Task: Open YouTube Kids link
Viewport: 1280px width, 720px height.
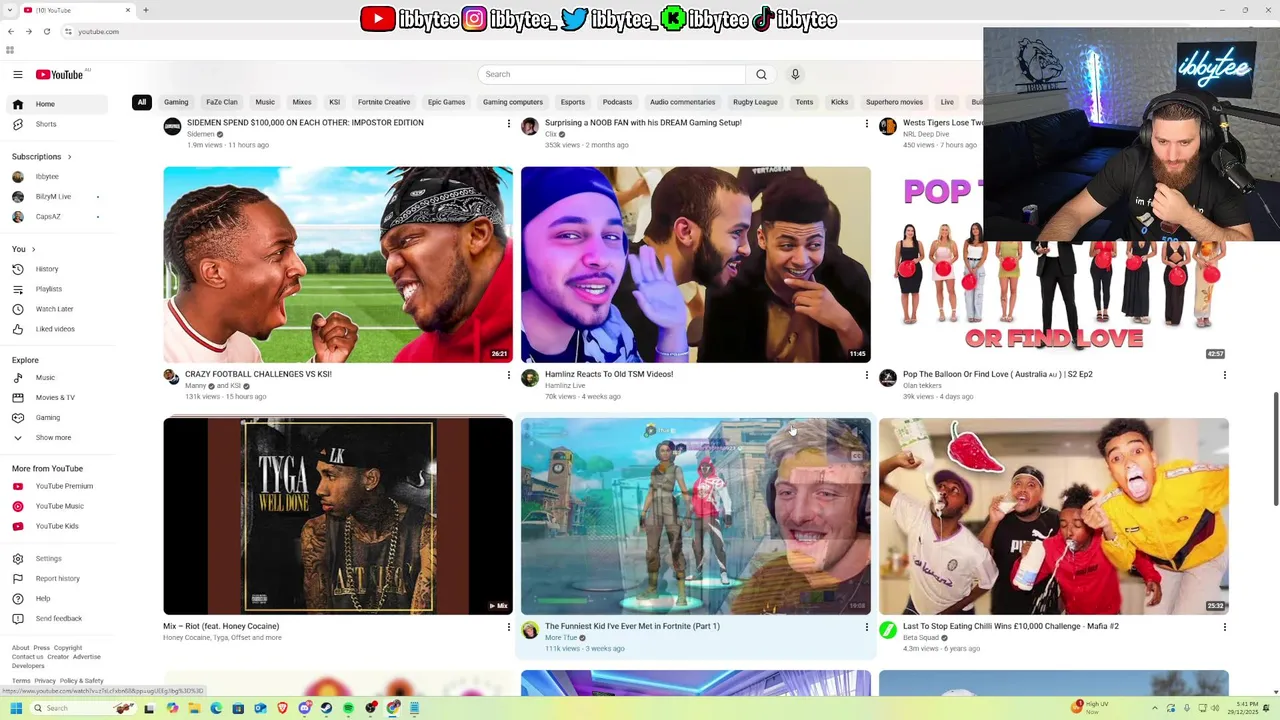Action: pyautogui.click(x=57, y=526)
